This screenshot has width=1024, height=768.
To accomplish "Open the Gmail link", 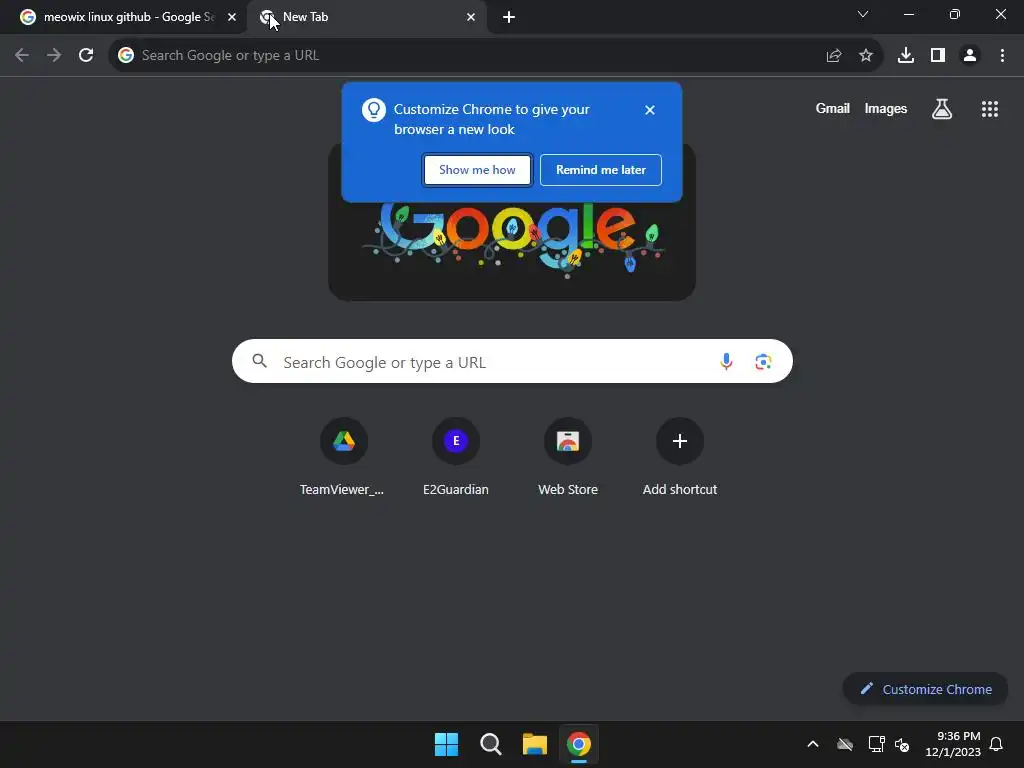I will pyautogui.click(x=833, y=108).
